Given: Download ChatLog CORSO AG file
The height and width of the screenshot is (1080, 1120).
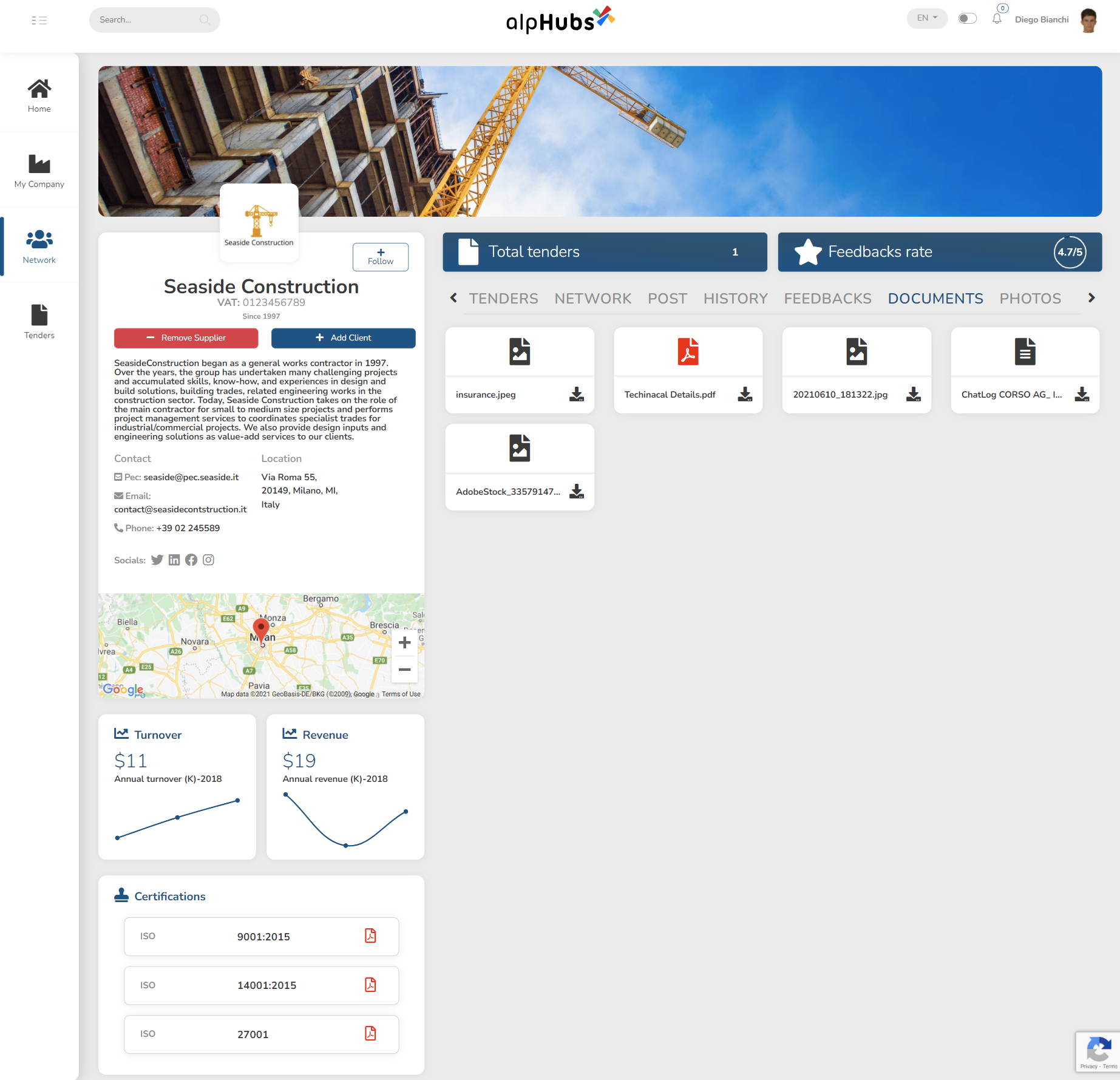Looking at the screenshot, I should tap(1082, 395).
